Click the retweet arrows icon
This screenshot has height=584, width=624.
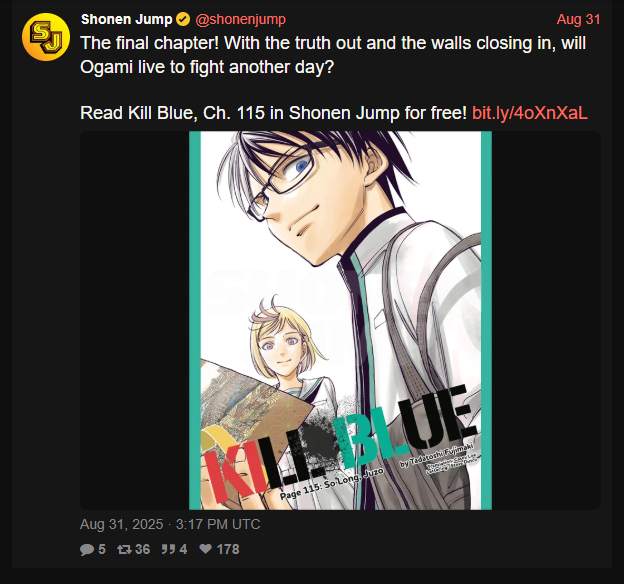(124, 550)
